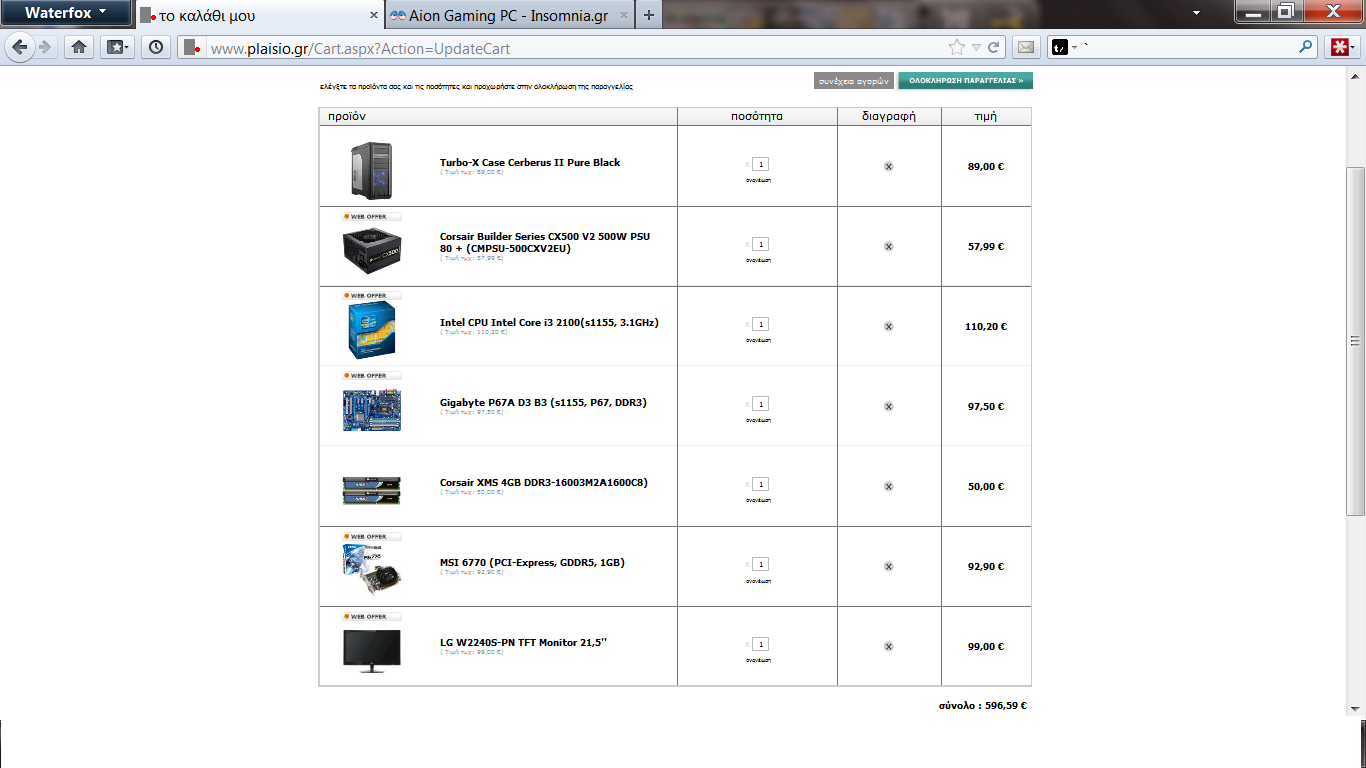Click the LG monitor thumbnail
The image size is (1366, 768).
tap(372, 651)
